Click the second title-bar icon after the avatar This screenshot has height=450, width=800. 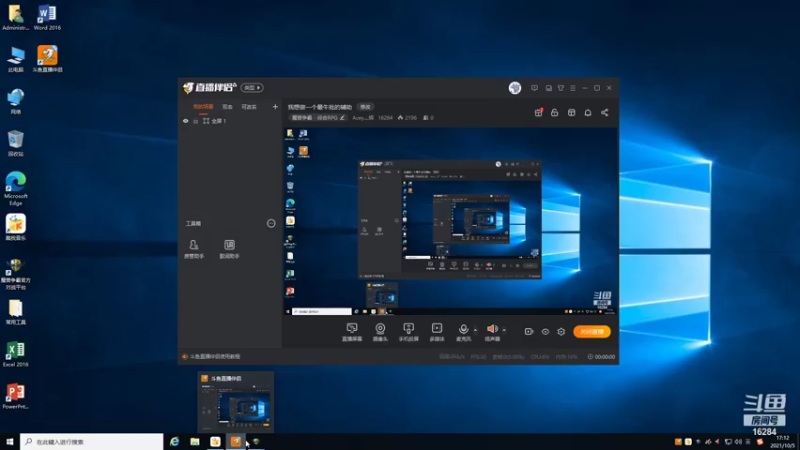tap(548, 88)
